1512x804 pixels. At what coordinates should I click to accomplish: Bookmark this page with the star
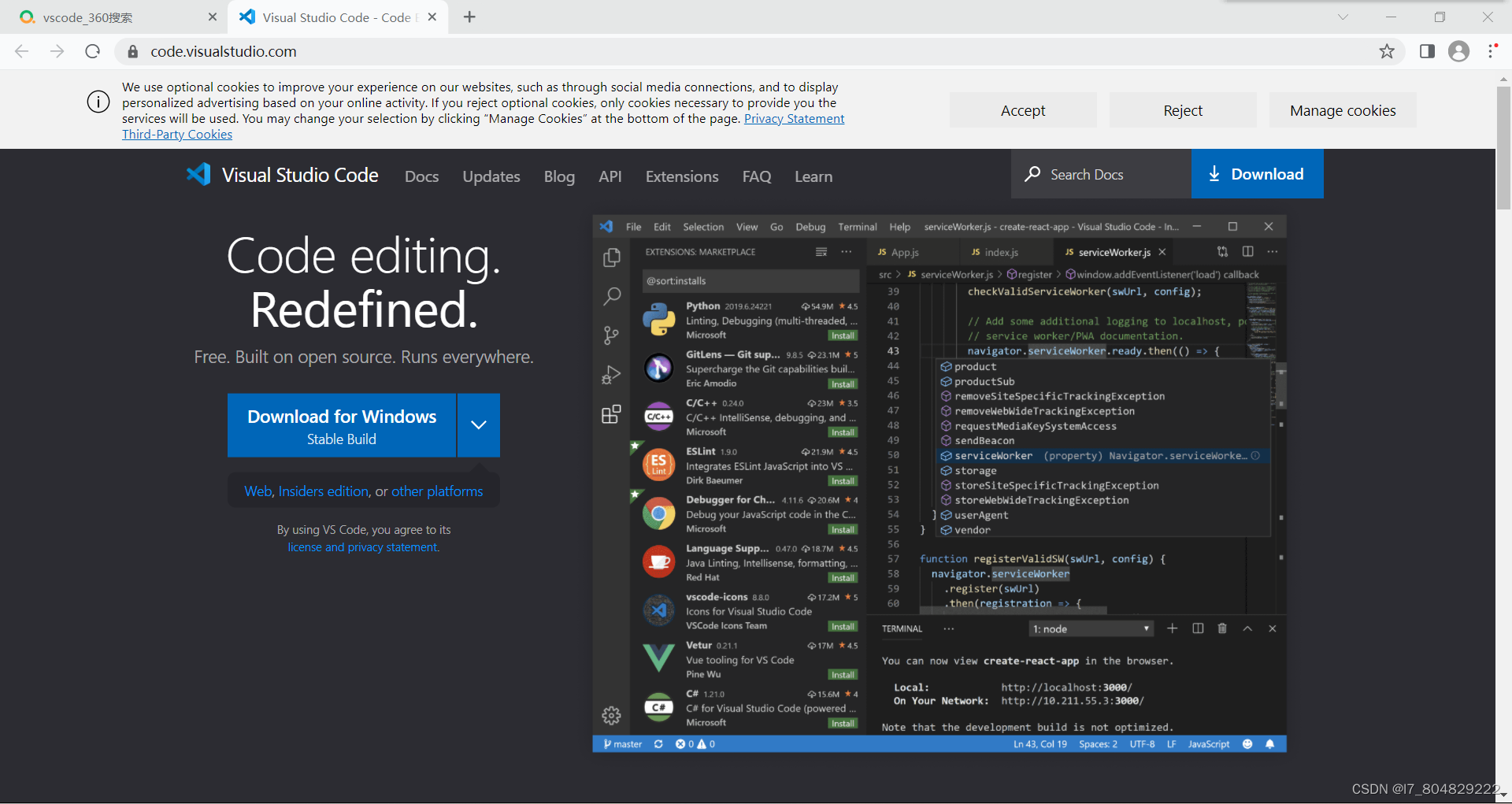click(1387, 51)
